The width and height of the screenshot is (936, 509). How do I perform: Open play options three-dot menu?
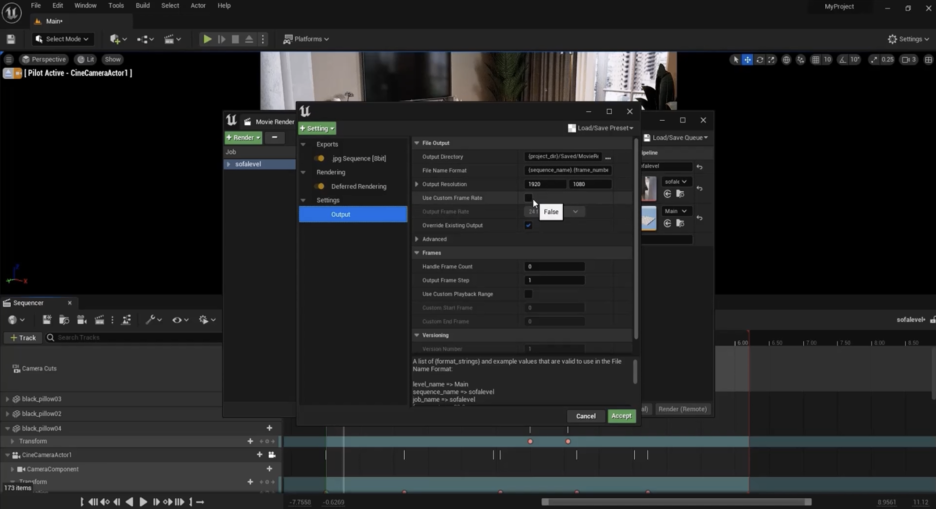coord(263,39)
